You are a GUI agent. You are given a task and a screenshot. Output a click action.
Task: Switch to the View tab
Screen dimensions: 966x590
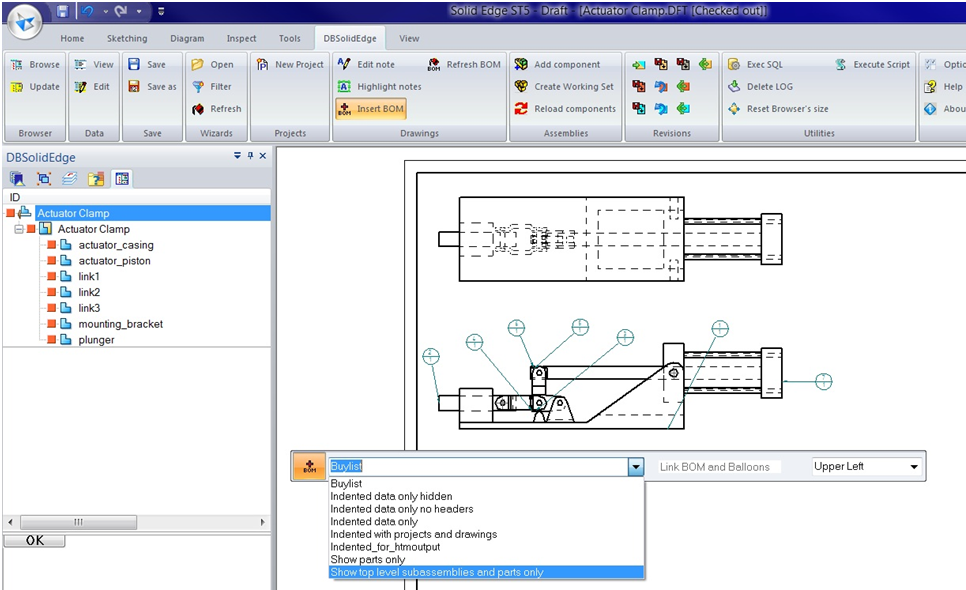point(409,38)
